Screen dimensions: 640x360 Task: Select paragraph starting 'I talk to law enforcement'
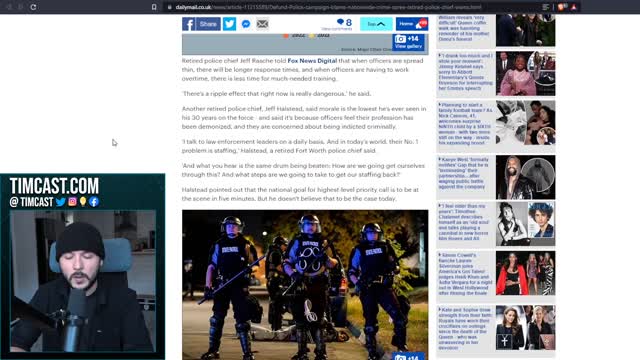(300, 146)
